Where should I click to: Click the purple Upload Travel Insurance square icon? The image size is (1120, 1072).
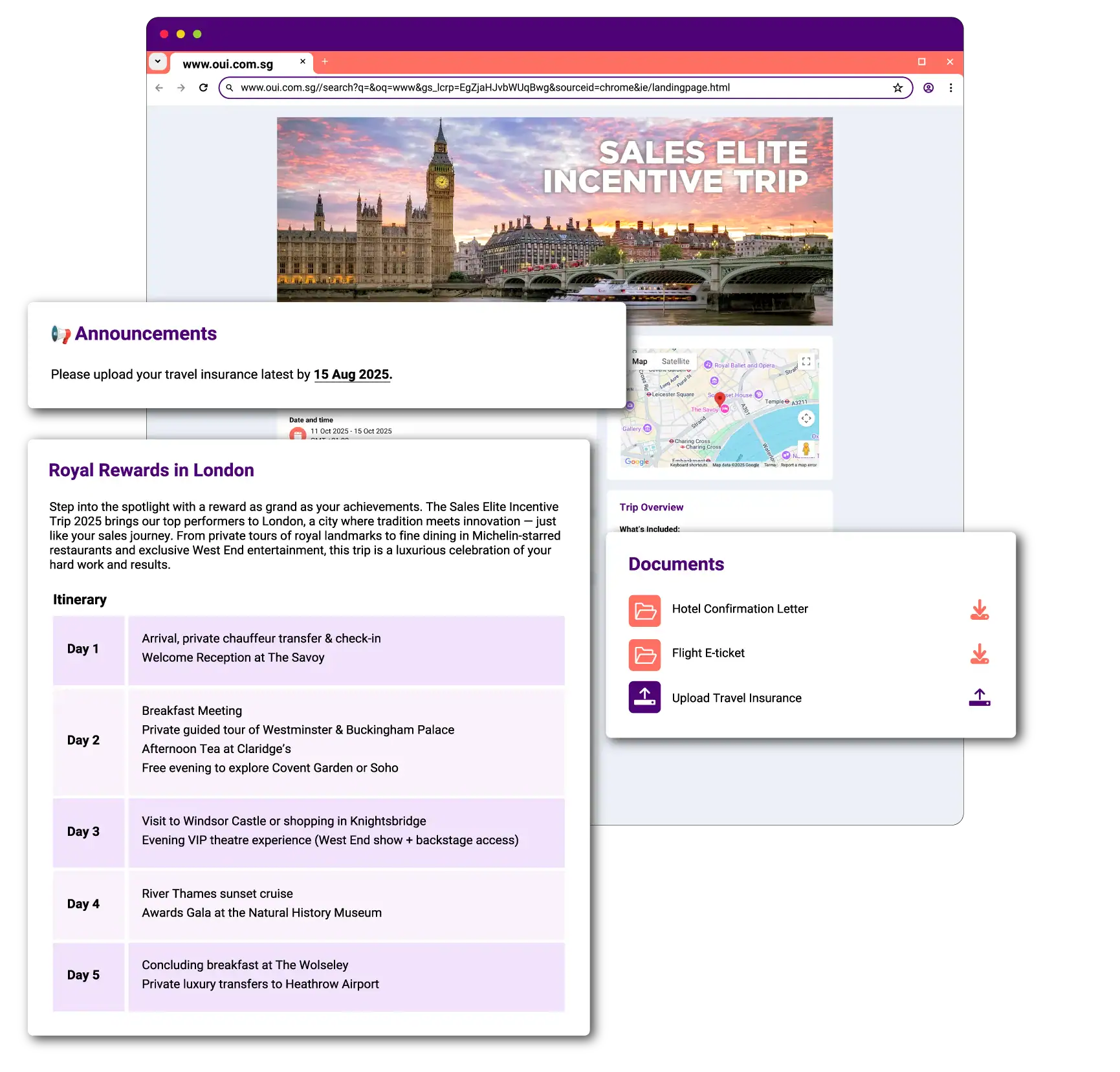(x=644, y=697)
